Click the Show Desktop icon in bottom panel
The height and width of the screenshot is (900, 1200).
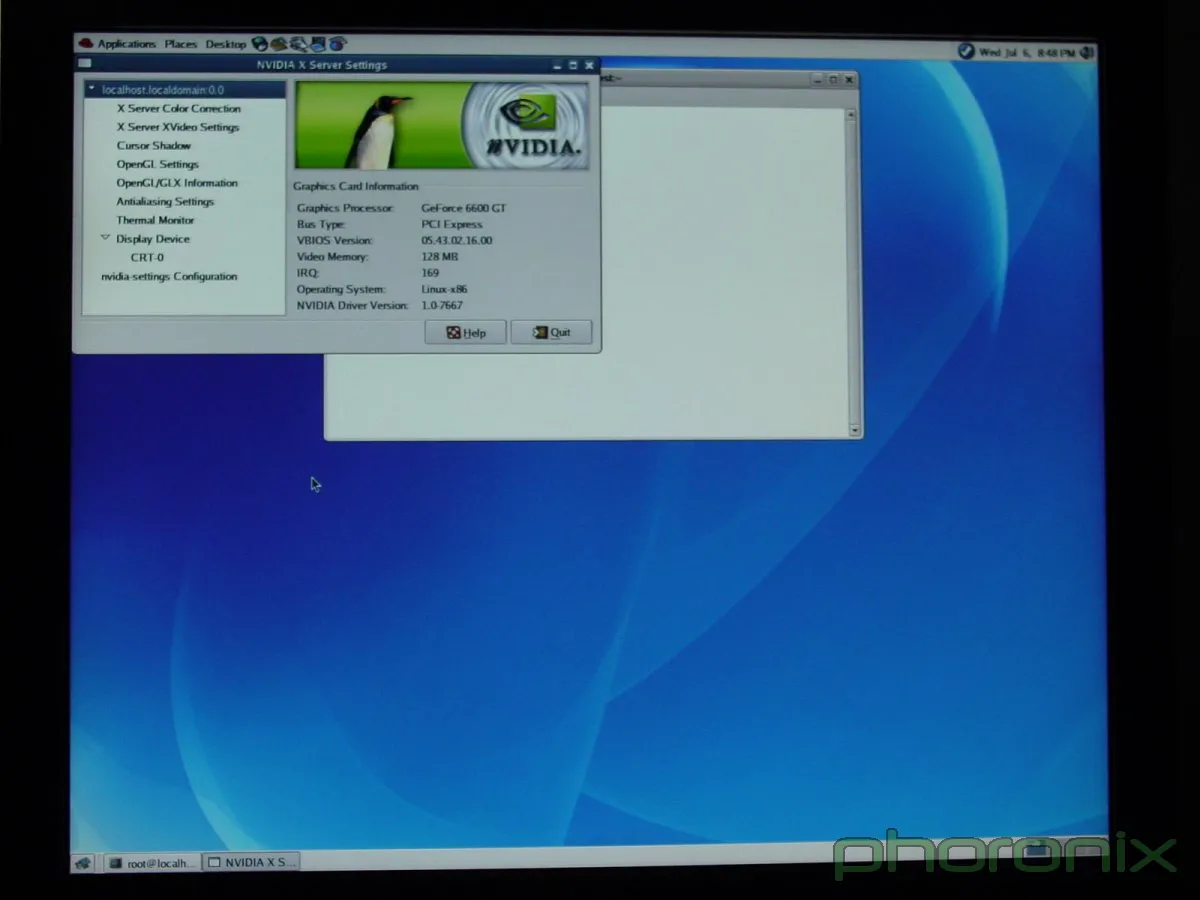point(83,863)
